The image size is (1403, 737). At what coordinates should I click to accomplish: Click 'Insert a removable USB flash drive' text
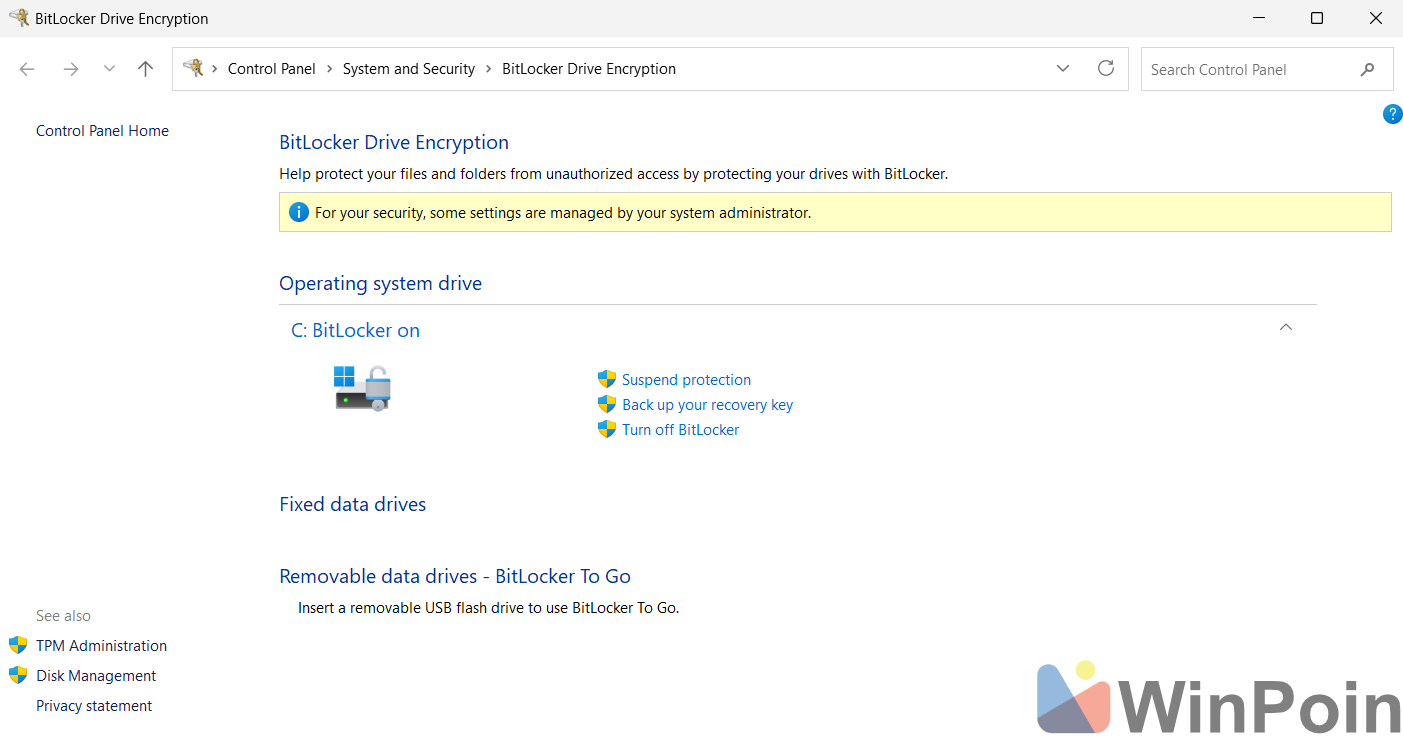coord(488,607)
